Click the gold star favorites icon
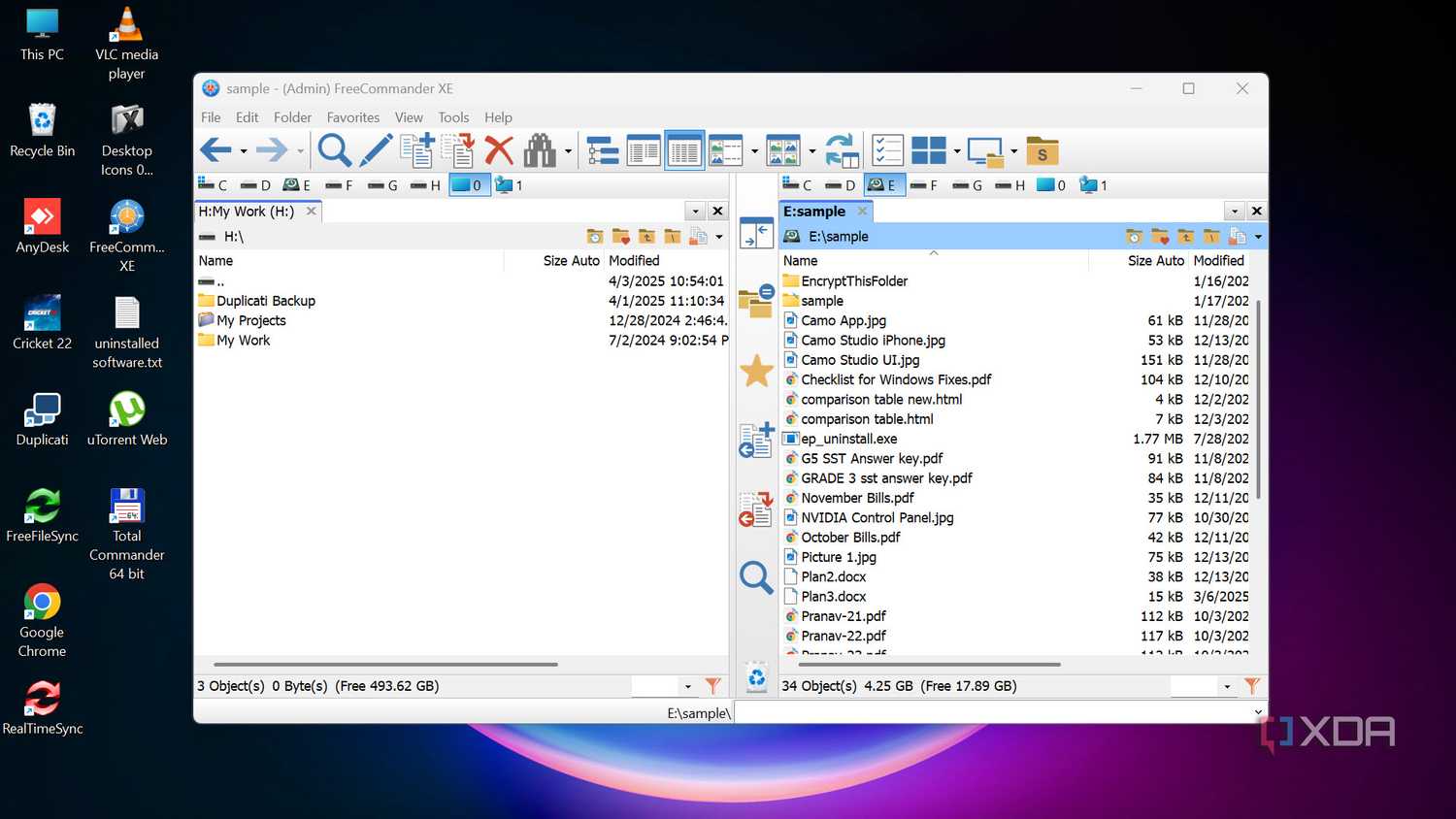 pyautogui.click(x=756, y=371)
